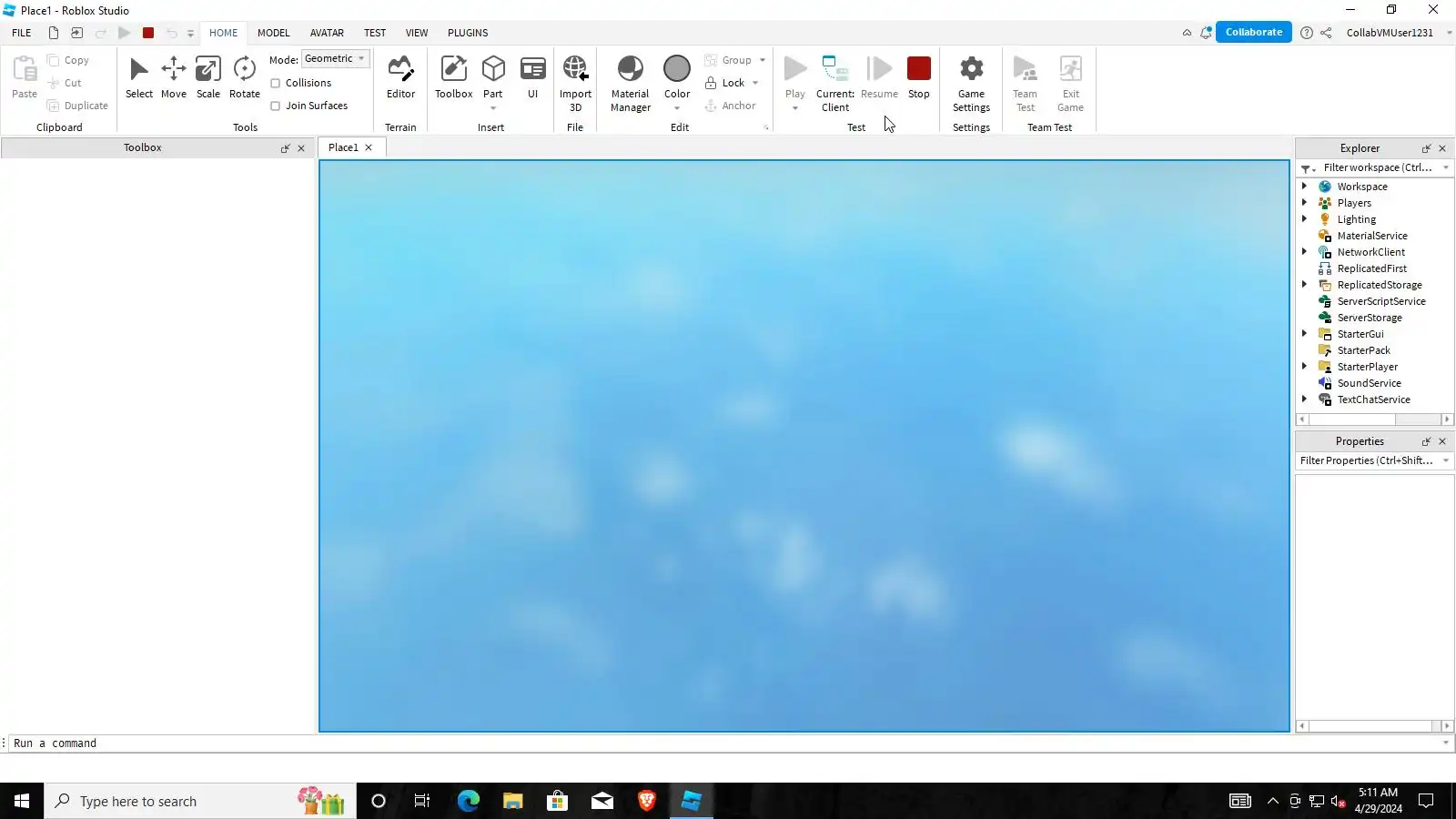The width and height of the screenshot is (1456, 819).
Task: Open the Color dropdown arrow
Action: pos(677,108)
